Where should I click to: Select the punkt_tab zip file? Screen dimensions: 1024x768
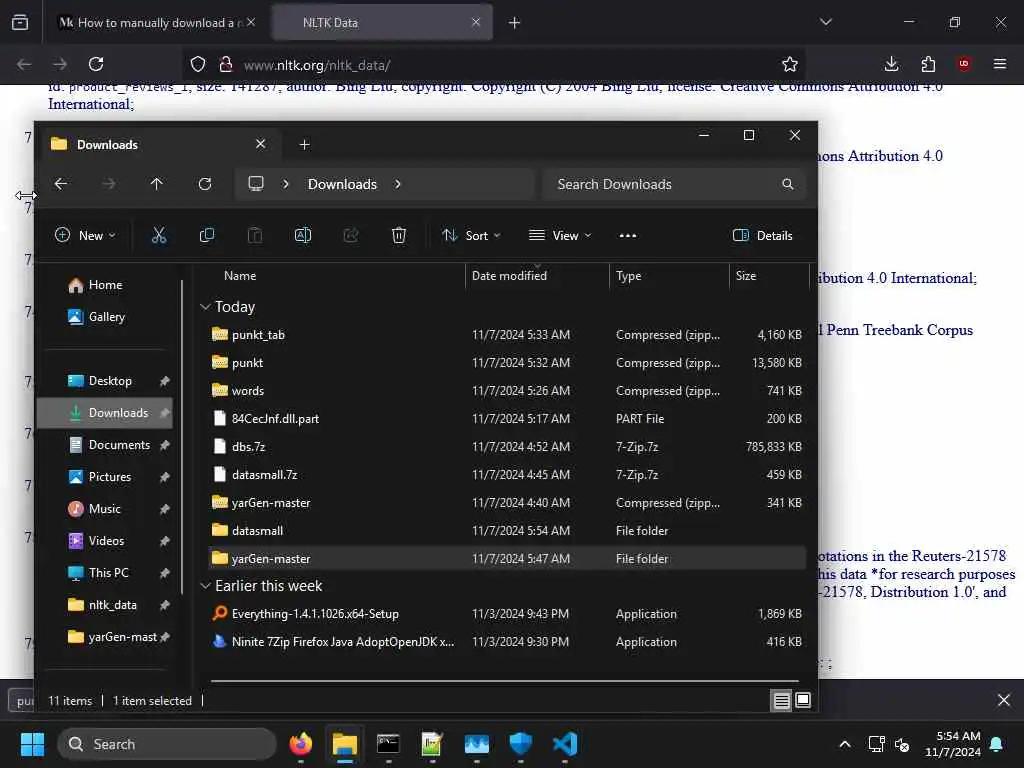pos(507,335)
